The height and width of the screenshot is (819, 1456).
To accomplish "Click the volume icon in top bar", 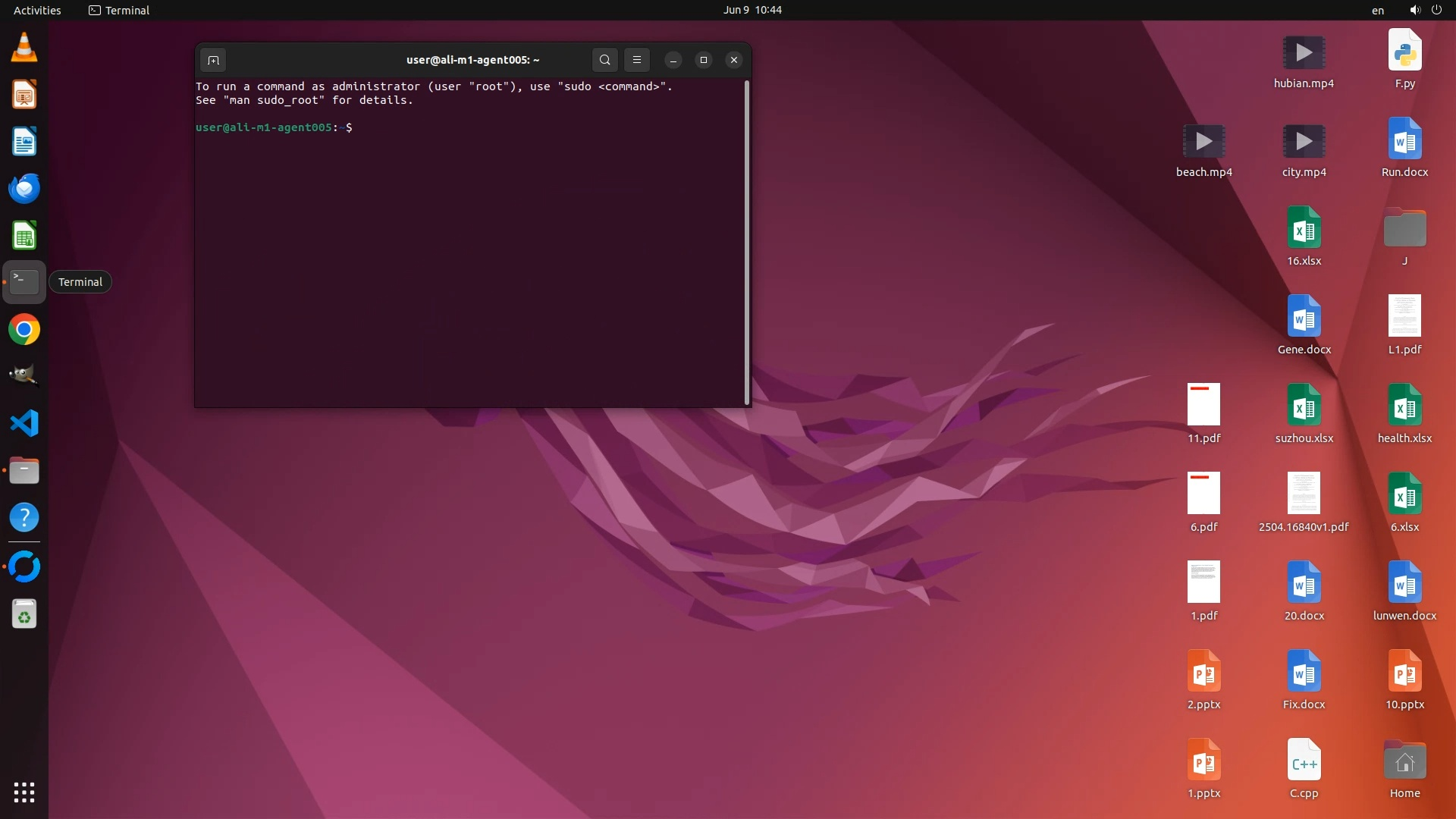I will pos(1414,10).
